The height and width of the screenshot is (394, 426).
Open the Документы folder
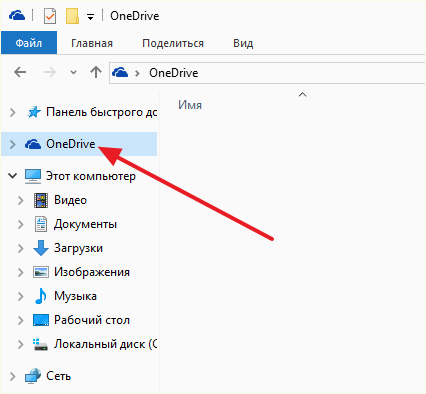pos(85,224)
